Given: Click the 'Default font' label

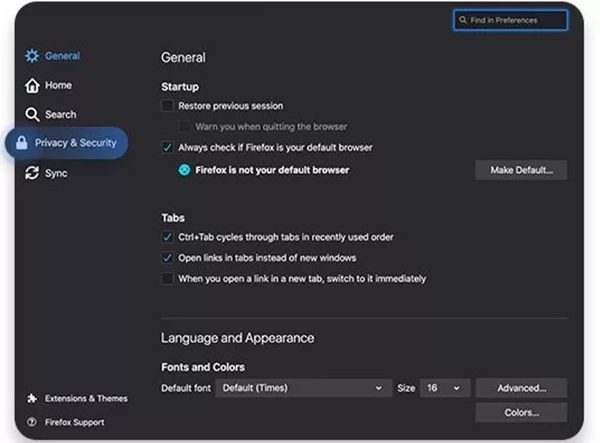Looking at the screenshot, I should tap(186, 388).
